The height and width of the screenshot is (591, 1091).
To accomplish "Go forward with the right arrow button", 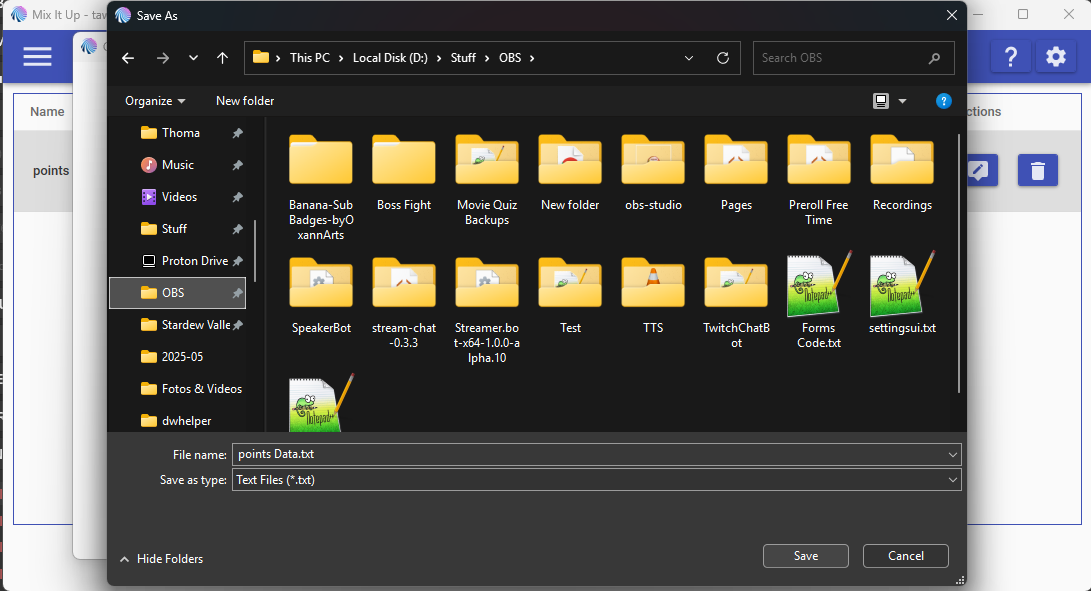I will 163,58.
